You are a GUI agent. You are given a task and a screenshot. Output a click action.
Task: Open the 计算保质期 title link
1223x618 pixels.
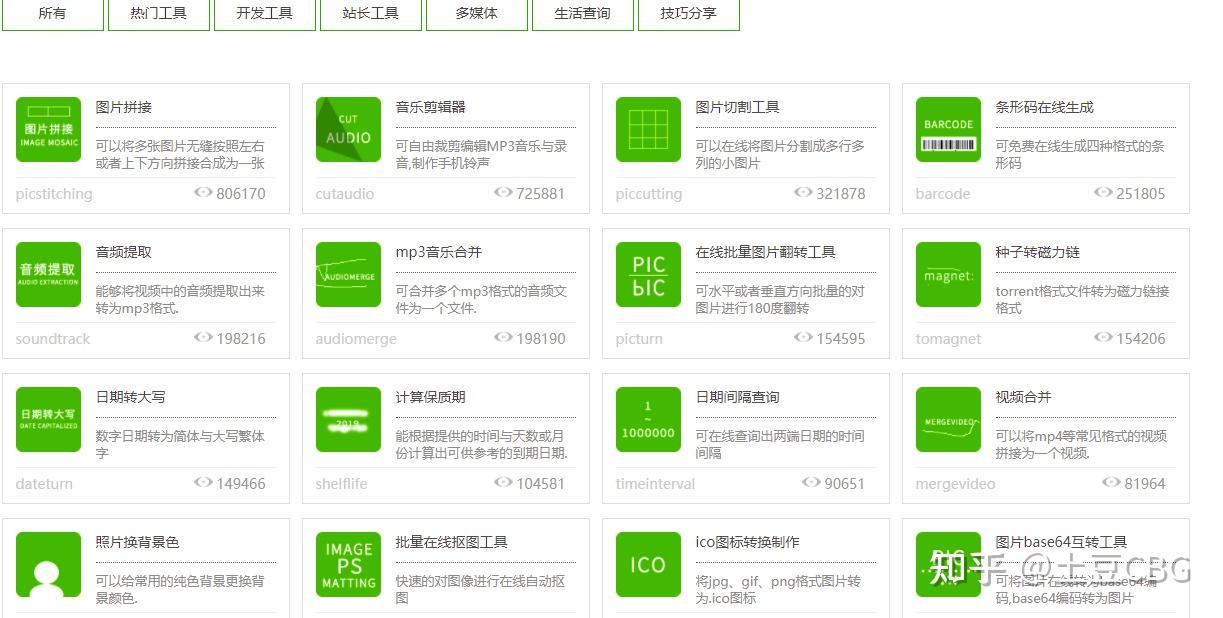[x=431, y=397]
